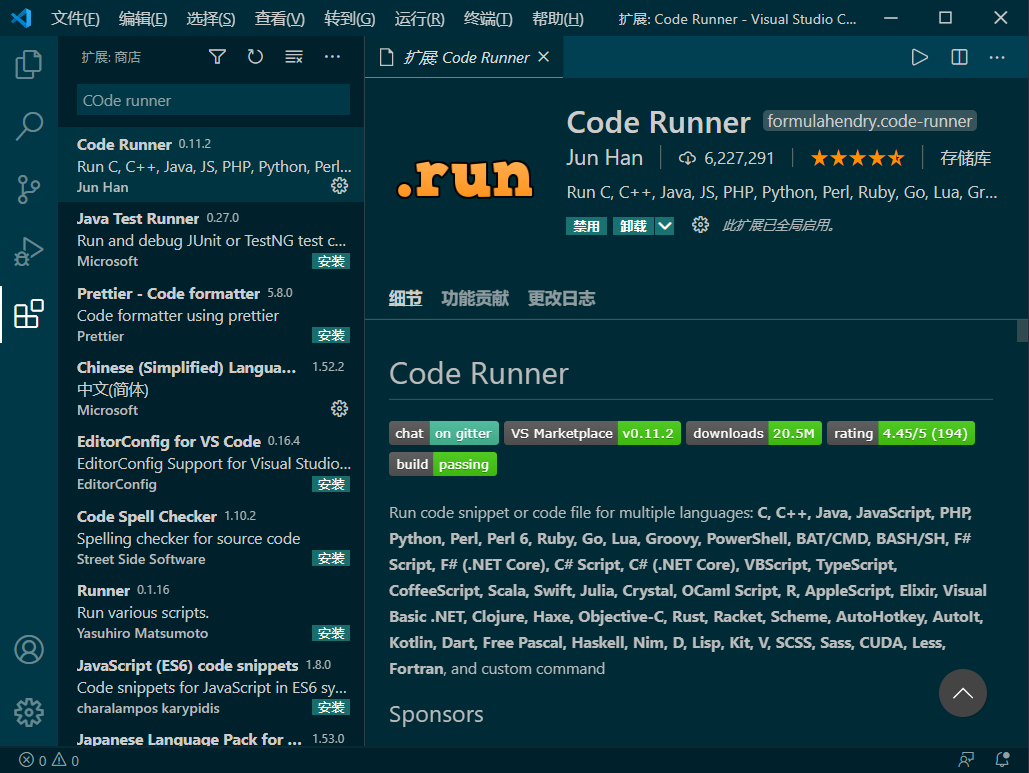Install EditorConfig for VS Code
The width and height of the screenshot is (1029, 773).
pos(331,484)
